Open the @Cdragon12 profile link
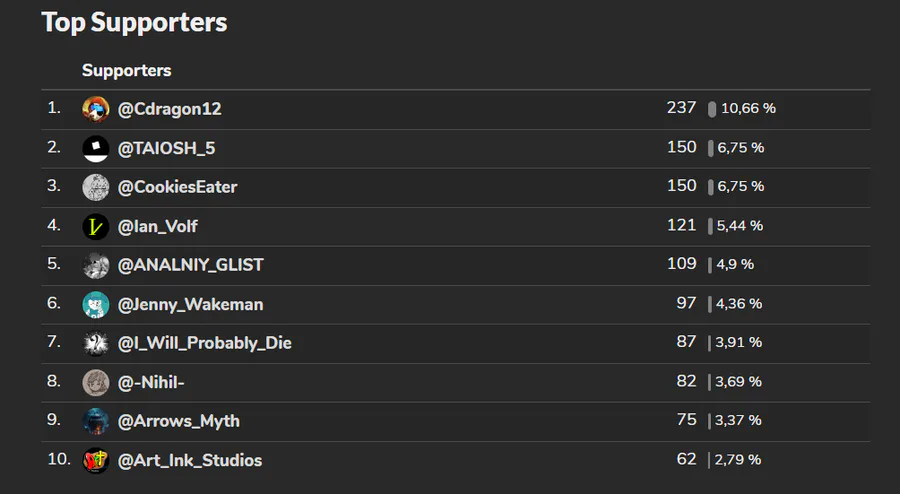 (169, 109)
